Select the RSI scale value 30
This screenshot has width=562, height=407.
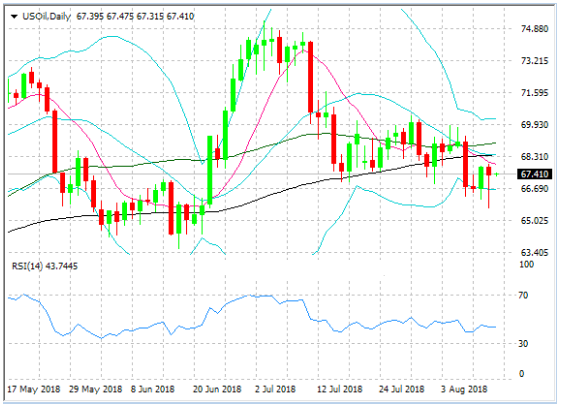click(x=523, y=344)
